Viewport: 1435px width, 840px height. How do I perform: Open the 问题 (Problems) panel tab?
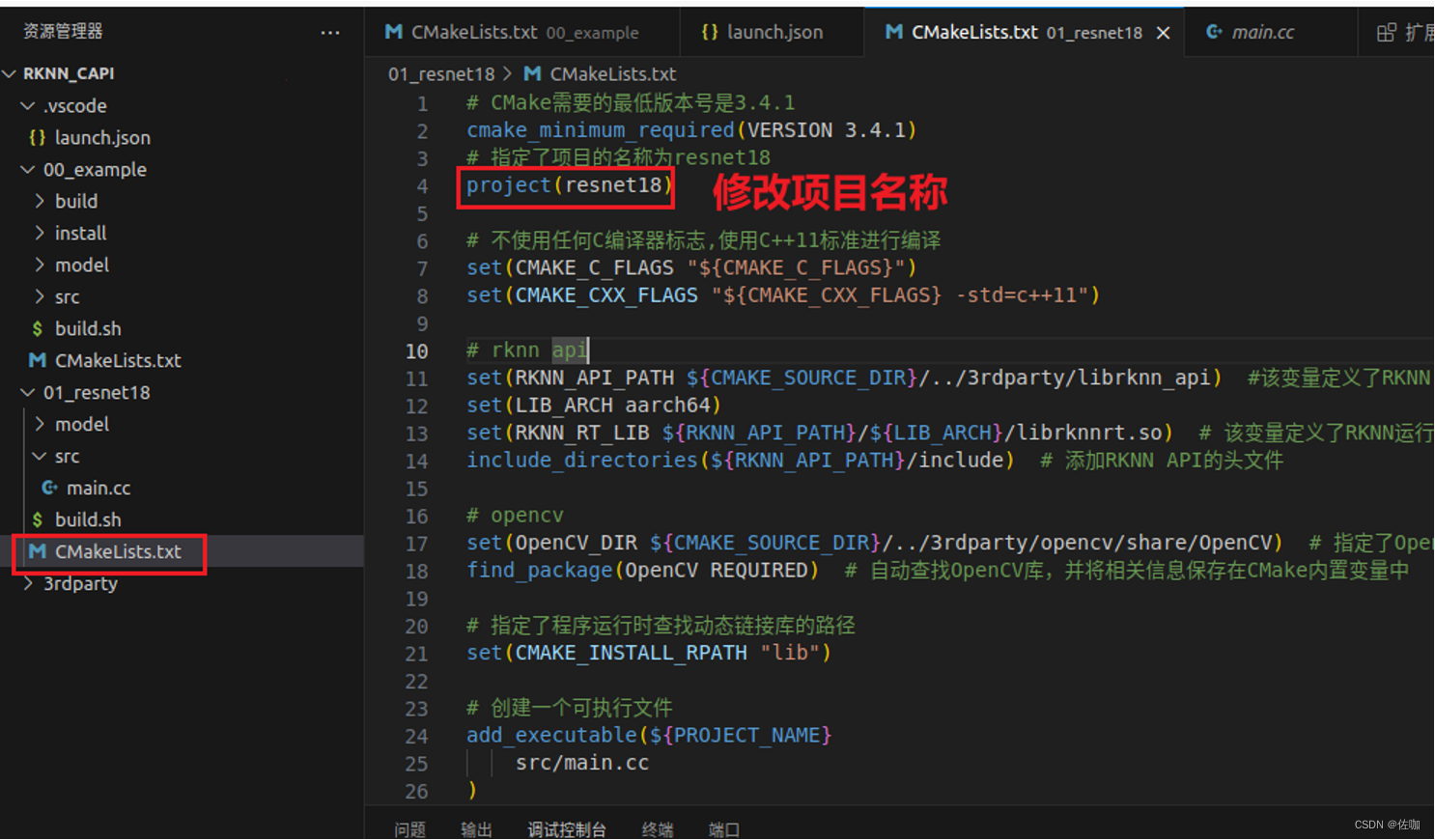click(x=410, y=829)
